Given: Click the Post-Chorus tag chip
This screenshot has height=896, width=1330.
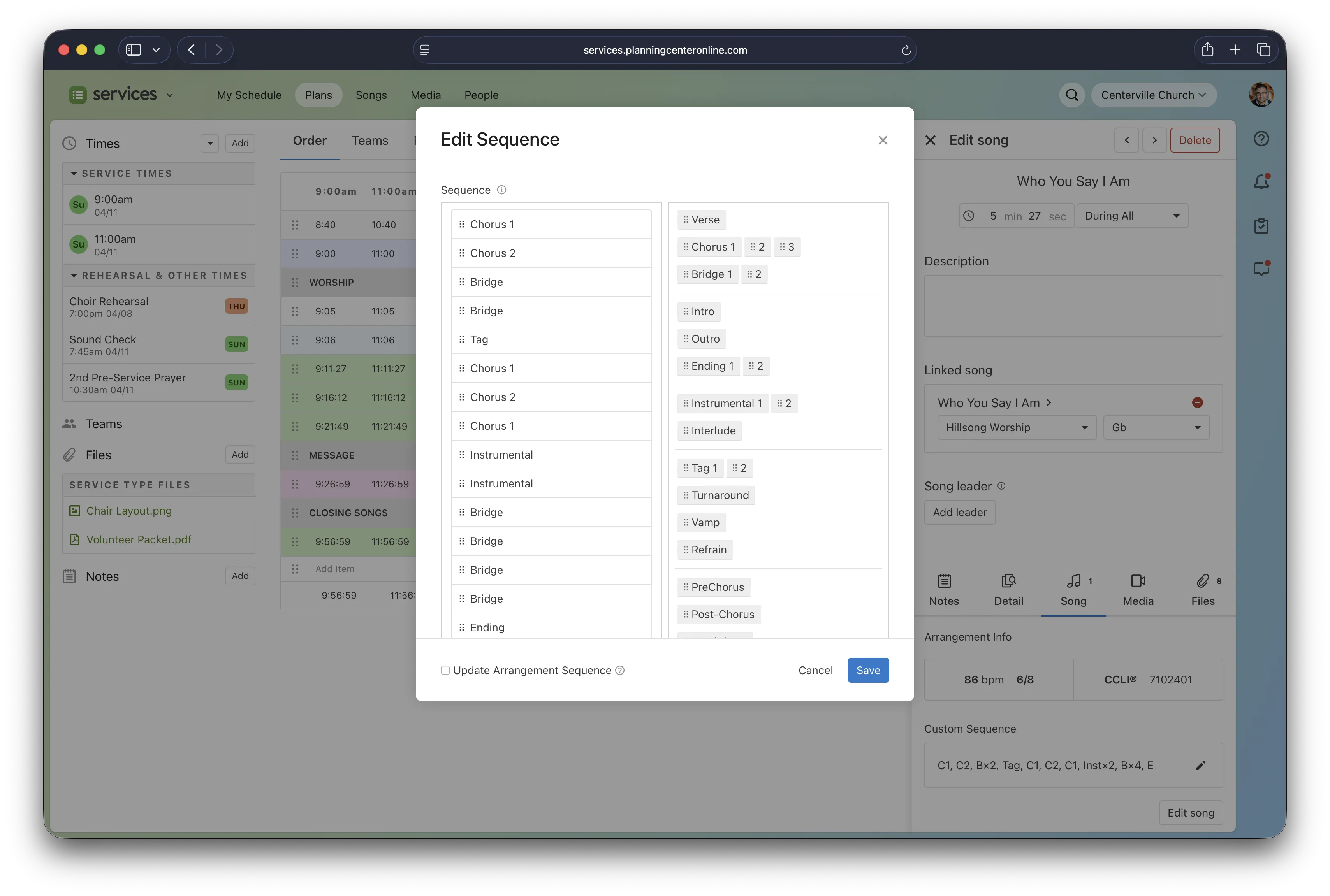Looking at the screenshot, I should point(718,614).
